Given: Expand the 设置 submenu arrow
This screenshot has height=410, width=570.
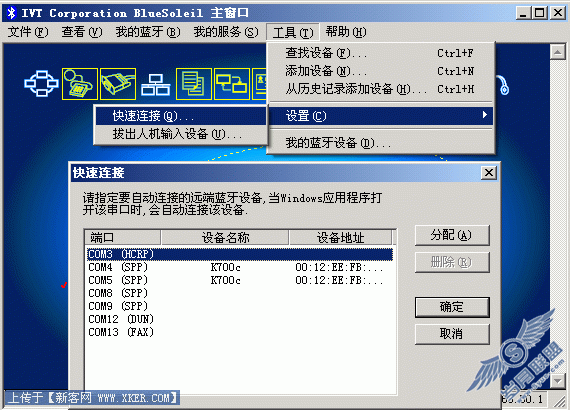Looking at the screenshot, I should [x=485, y=115].
